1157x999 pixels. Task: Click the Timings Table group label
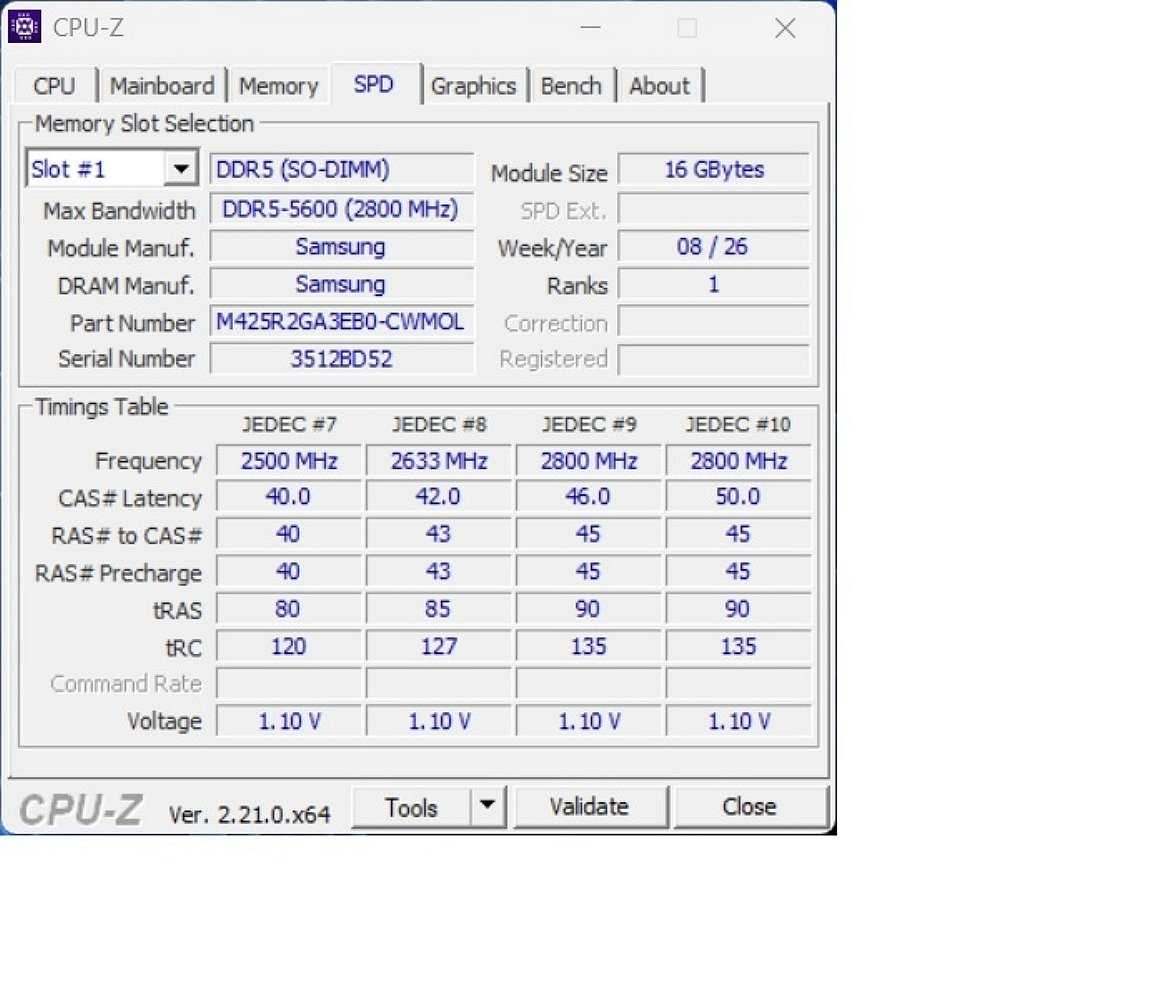pyautogui.click(x=102, y=407)
